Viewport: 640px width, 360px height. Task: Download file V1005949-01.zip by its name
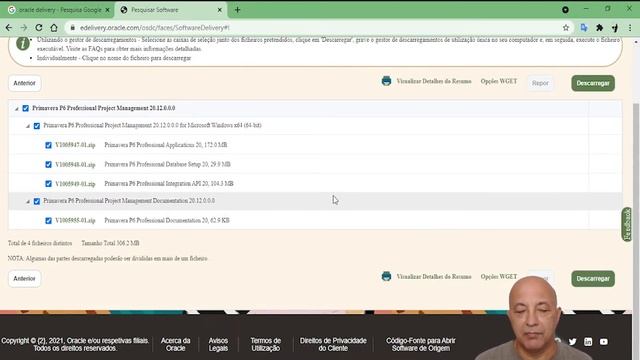pyautogui.click(x=75, y=184)
